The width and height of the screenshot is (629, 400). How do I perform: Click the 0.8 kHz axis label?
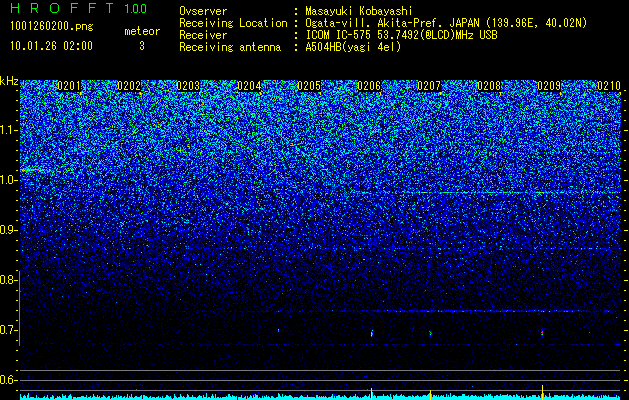8,280
